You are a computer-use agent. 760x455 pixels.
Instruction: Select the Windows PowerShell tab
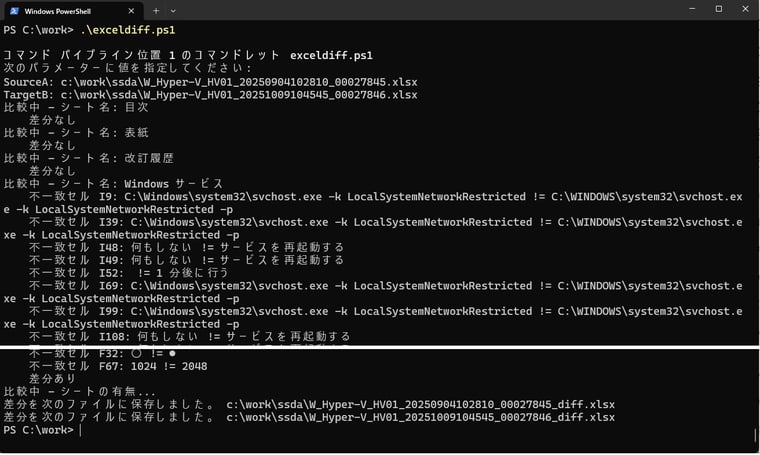point(73,11)
